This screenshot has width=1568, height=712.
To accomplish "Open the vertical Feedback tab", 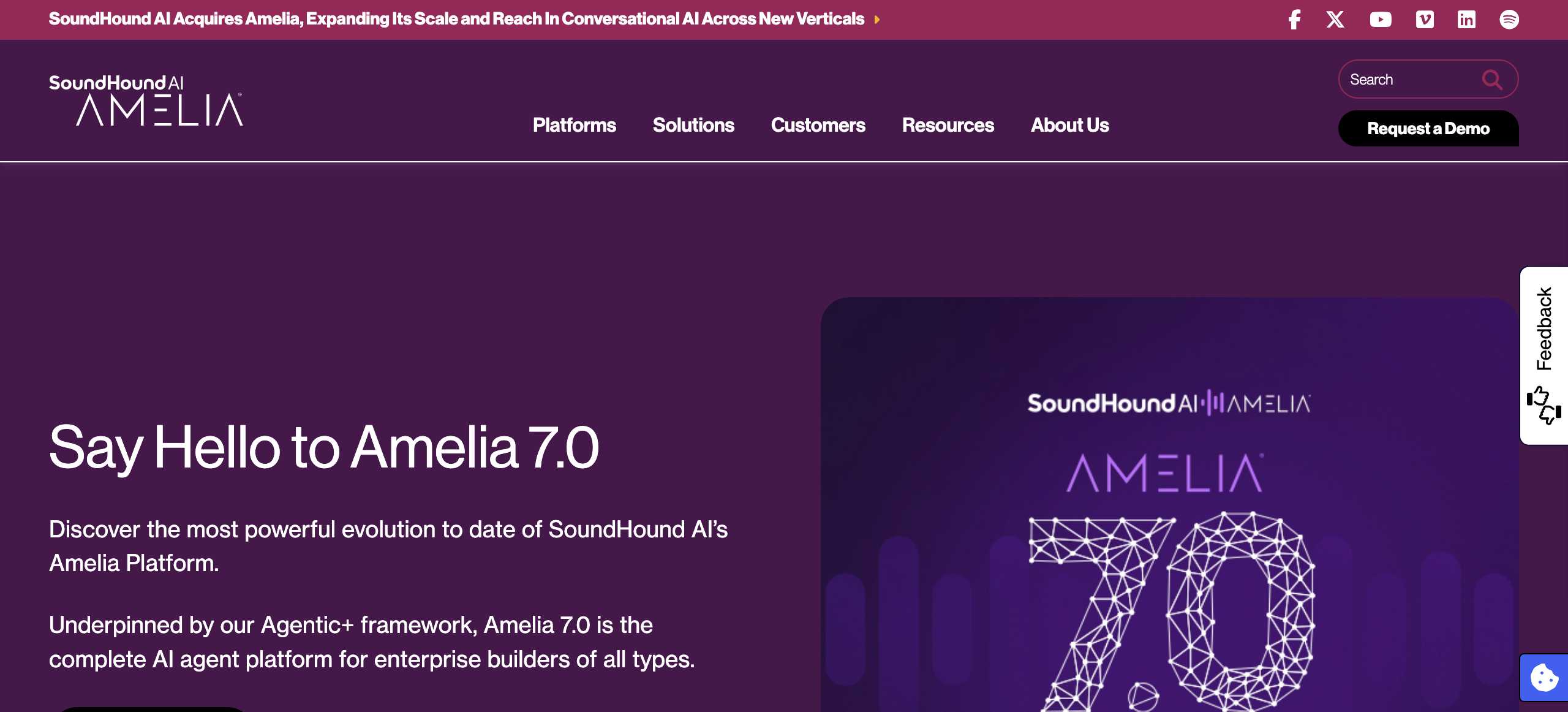I will tap(1543, 328).
